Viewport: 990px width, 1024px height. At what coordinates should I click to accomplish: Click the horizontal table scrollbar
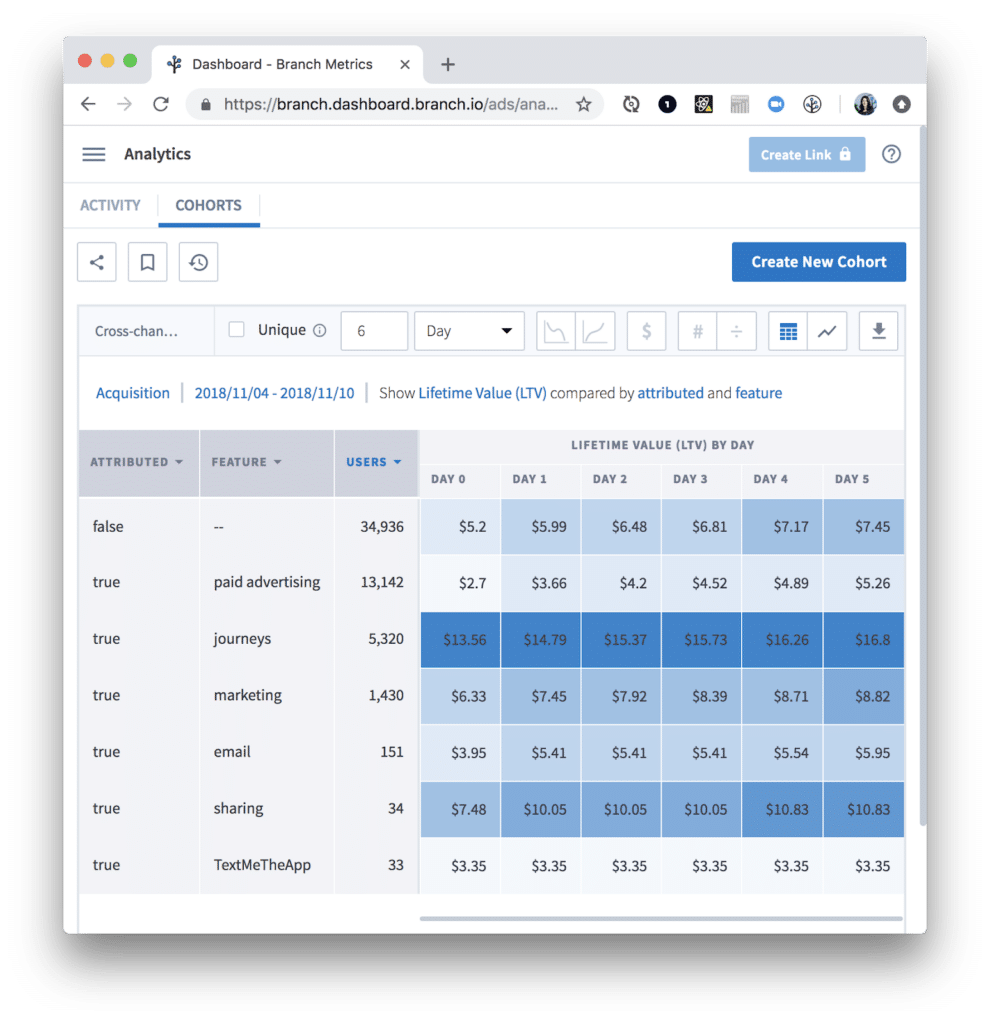[x=660, y=918]
